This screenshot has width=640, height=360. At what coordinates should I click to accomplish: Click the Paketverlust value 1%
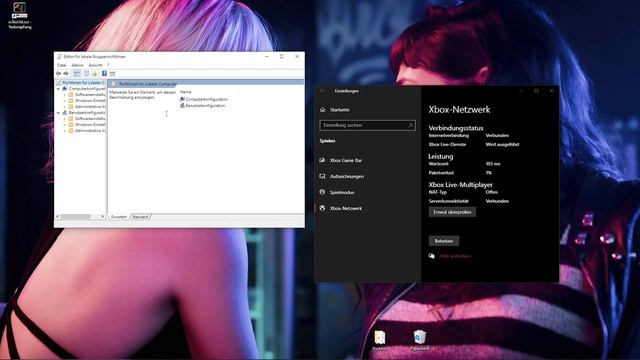(x=489, y=173)
